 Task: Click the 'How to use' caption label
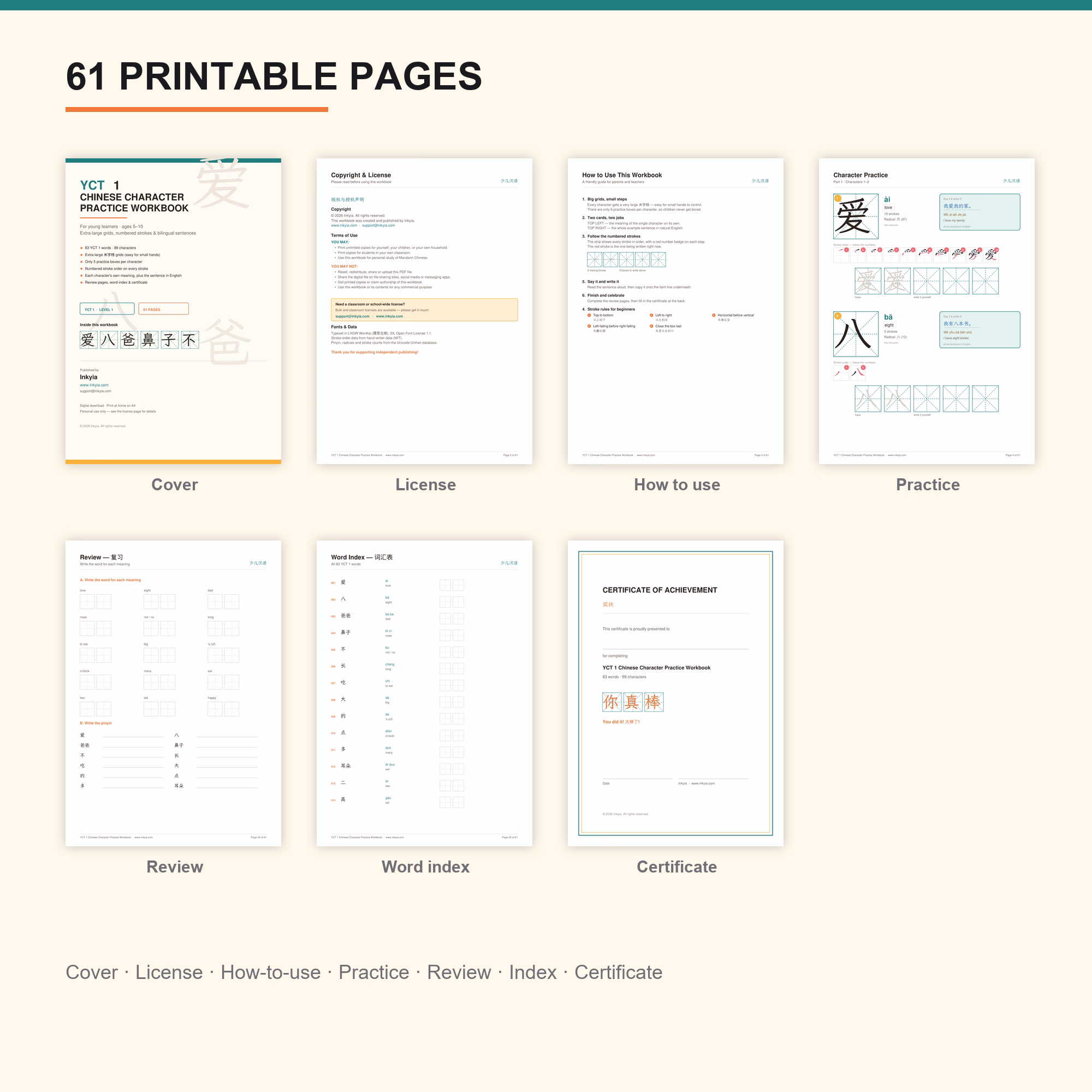click(676, 485)
